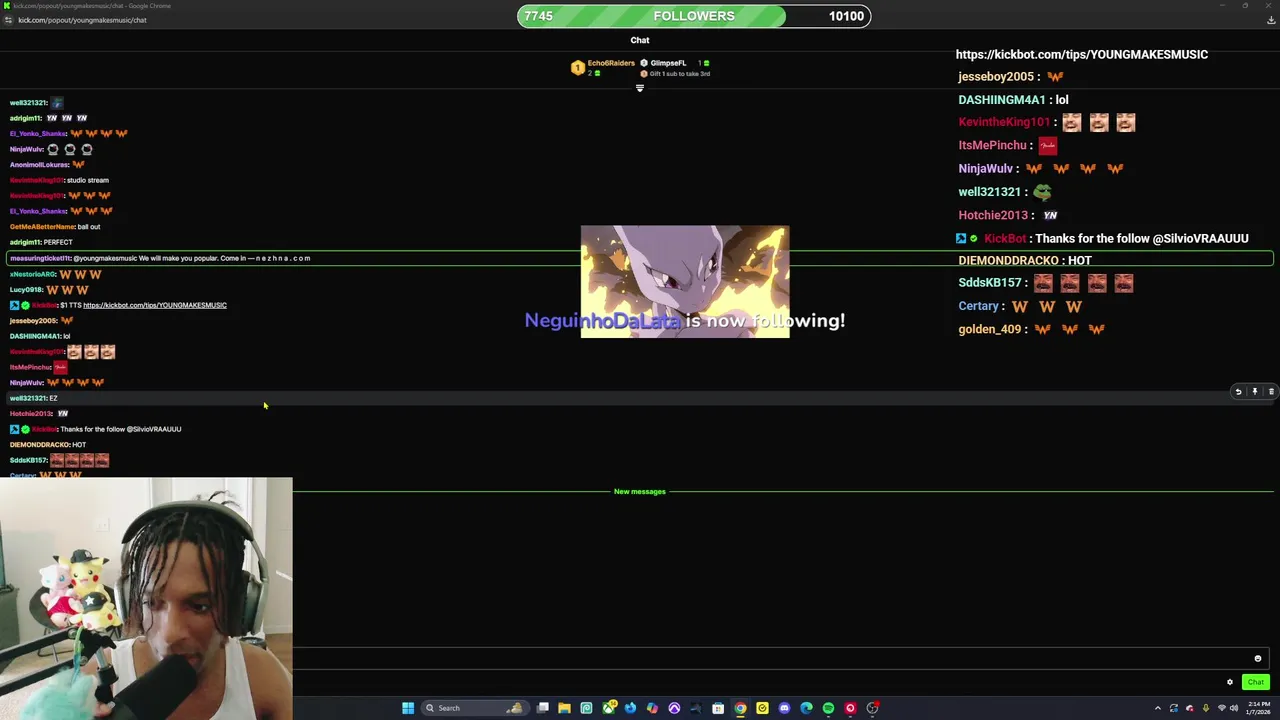The image size is (1280, 720).
Task: Open the clock showing 2:14 PM
Action: pos(1257,708)
